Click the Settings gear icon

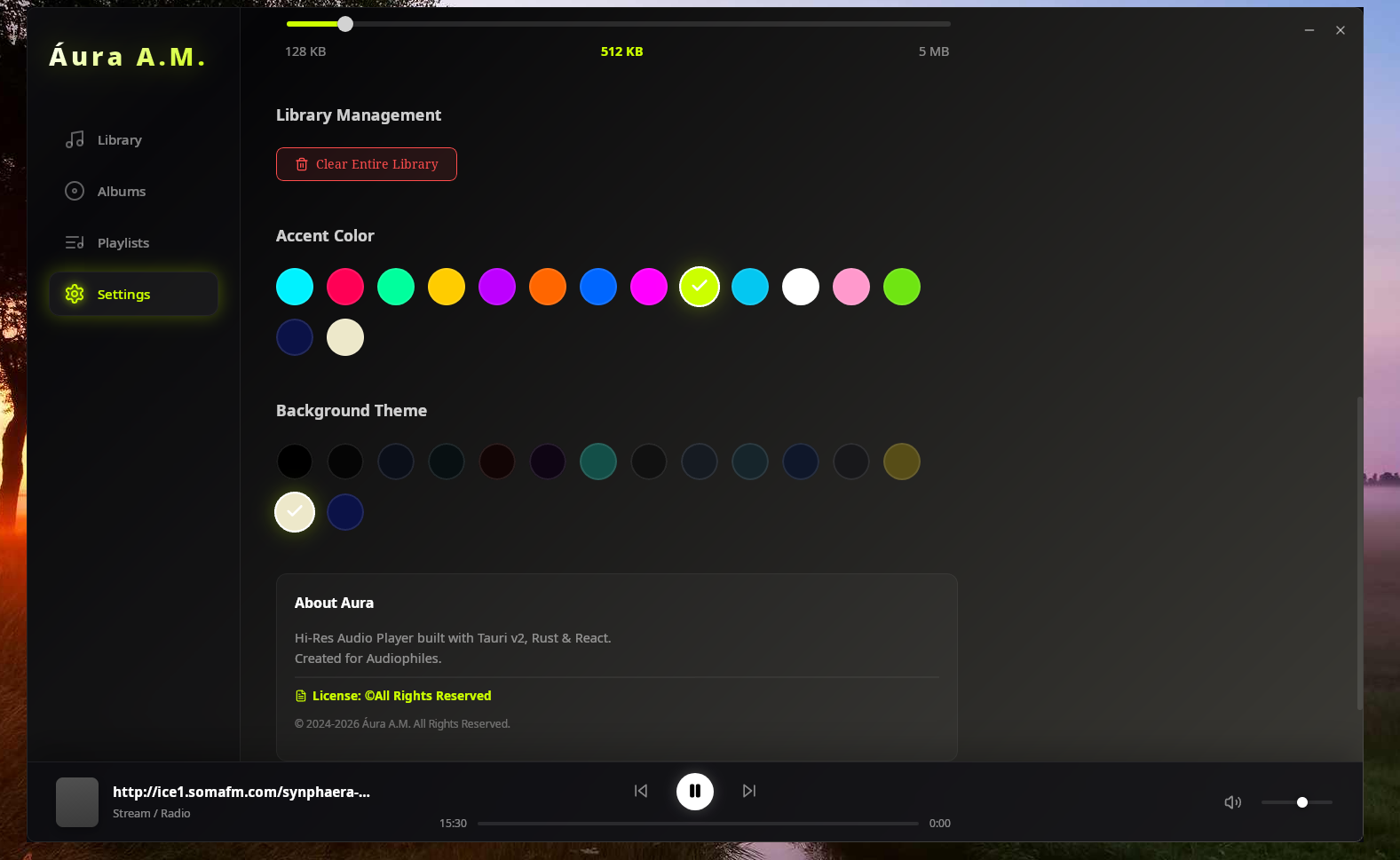(x=75, y=295)
